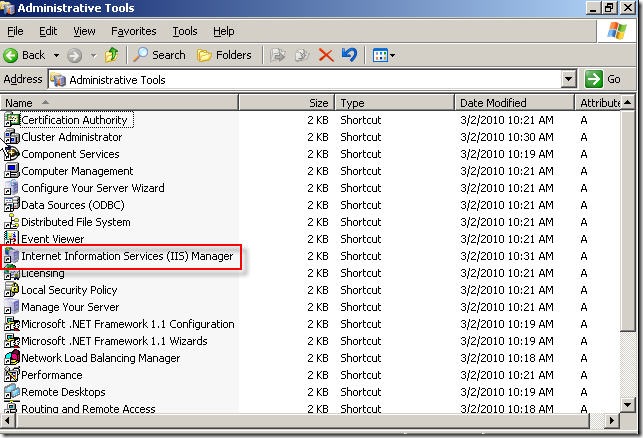Click the red Delete icon

click(326, 55)
